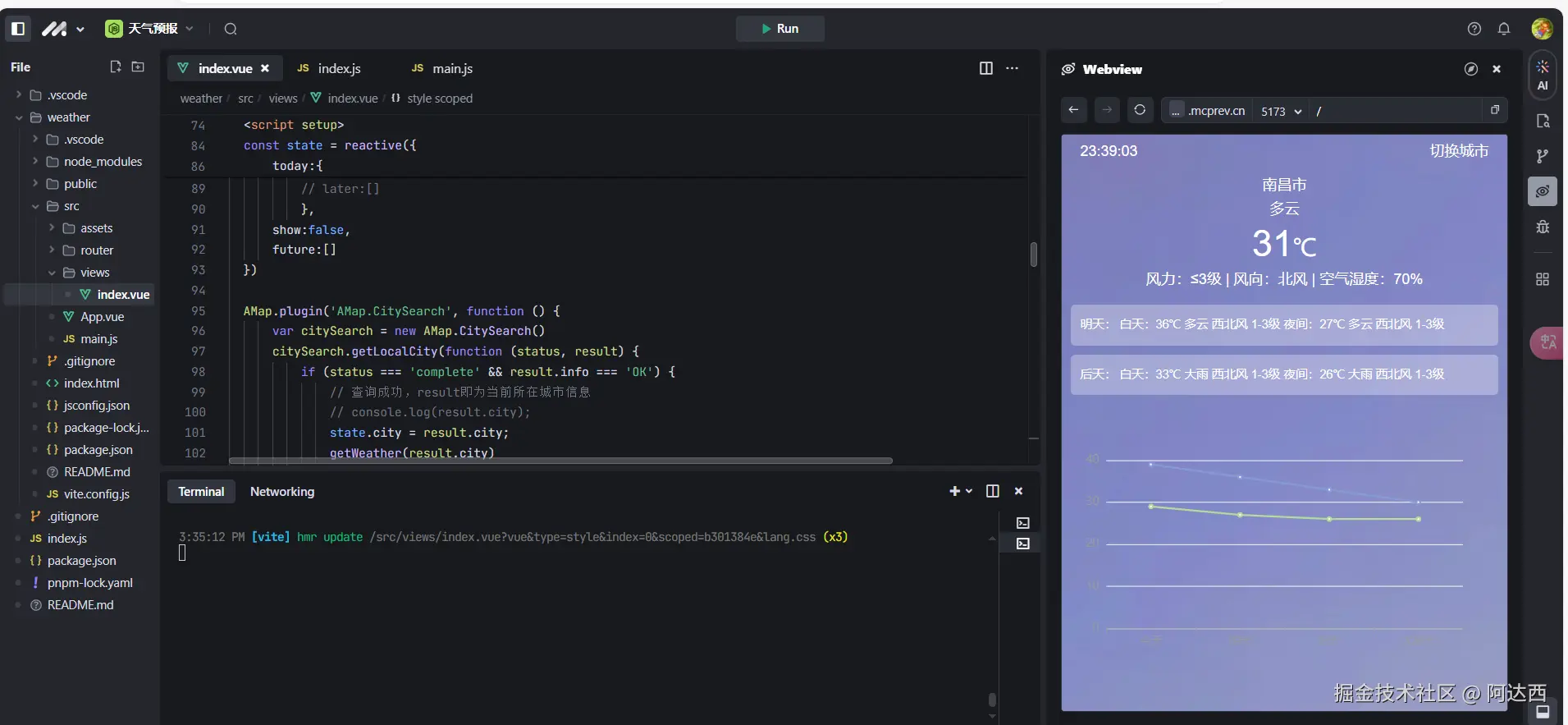The width and height of the screenshot is (1568, 725).
Task: Click 切换城市 in the weather app
Action: coord(1459,151)
